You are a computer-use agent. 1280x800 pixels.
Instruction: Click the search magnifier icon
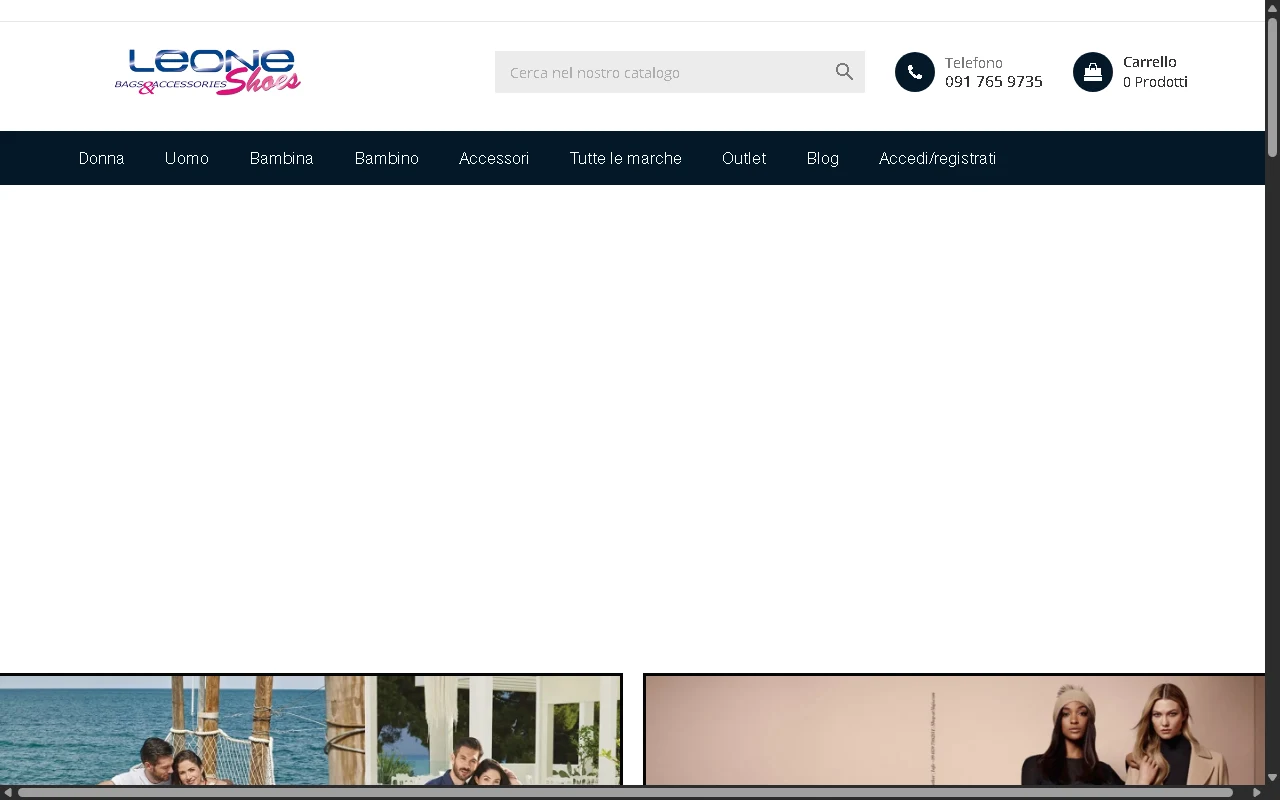pos(844,72)
